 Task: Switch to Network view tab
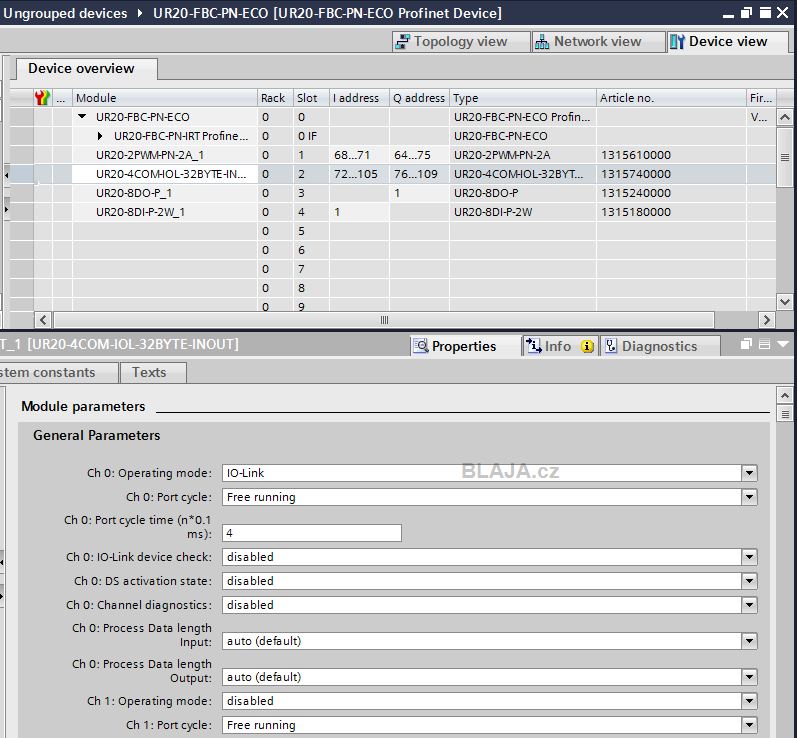[x=598, y=42]
